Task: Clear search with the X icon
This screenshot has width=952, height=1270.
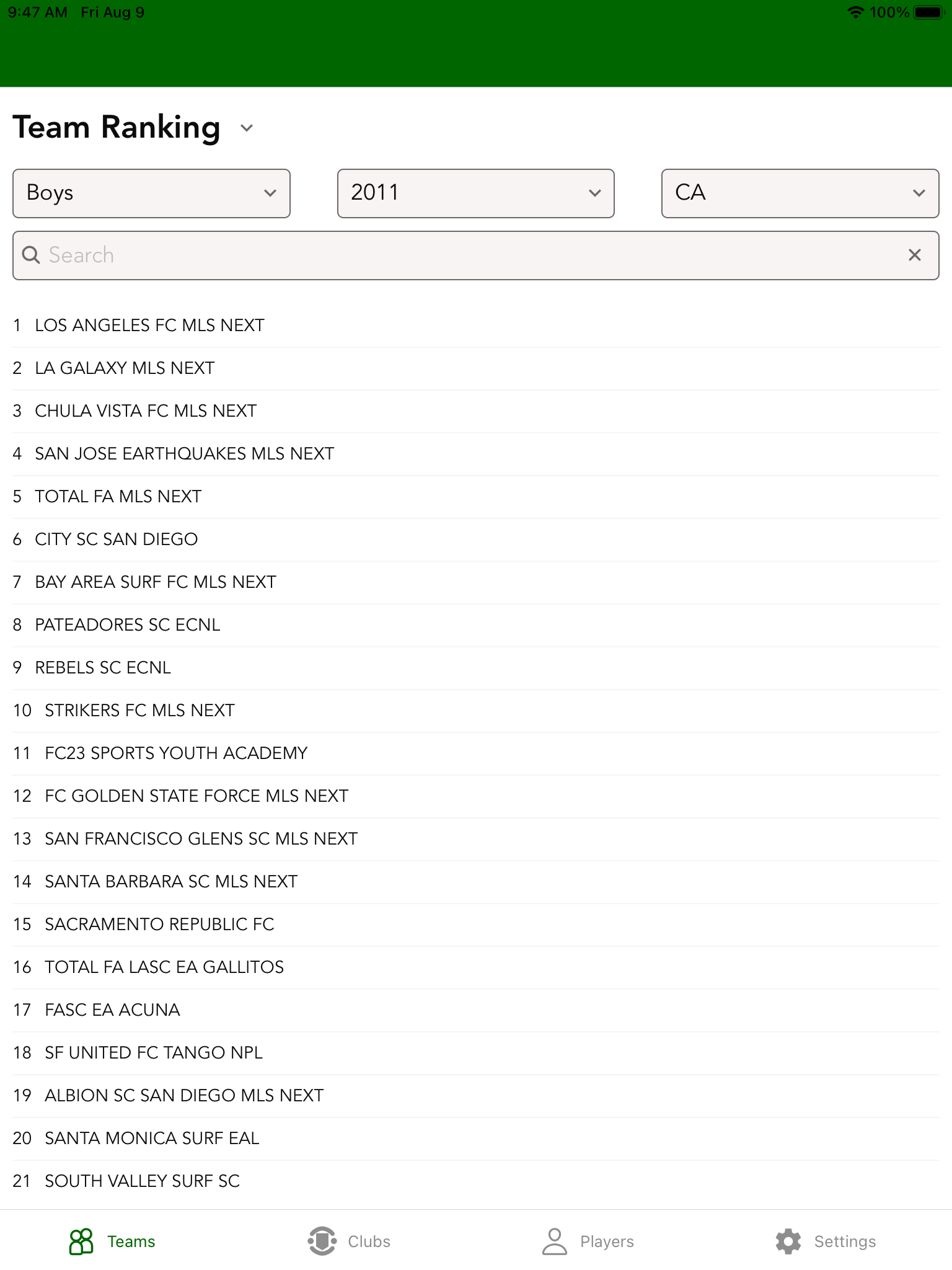Action: tap(914, 255)
